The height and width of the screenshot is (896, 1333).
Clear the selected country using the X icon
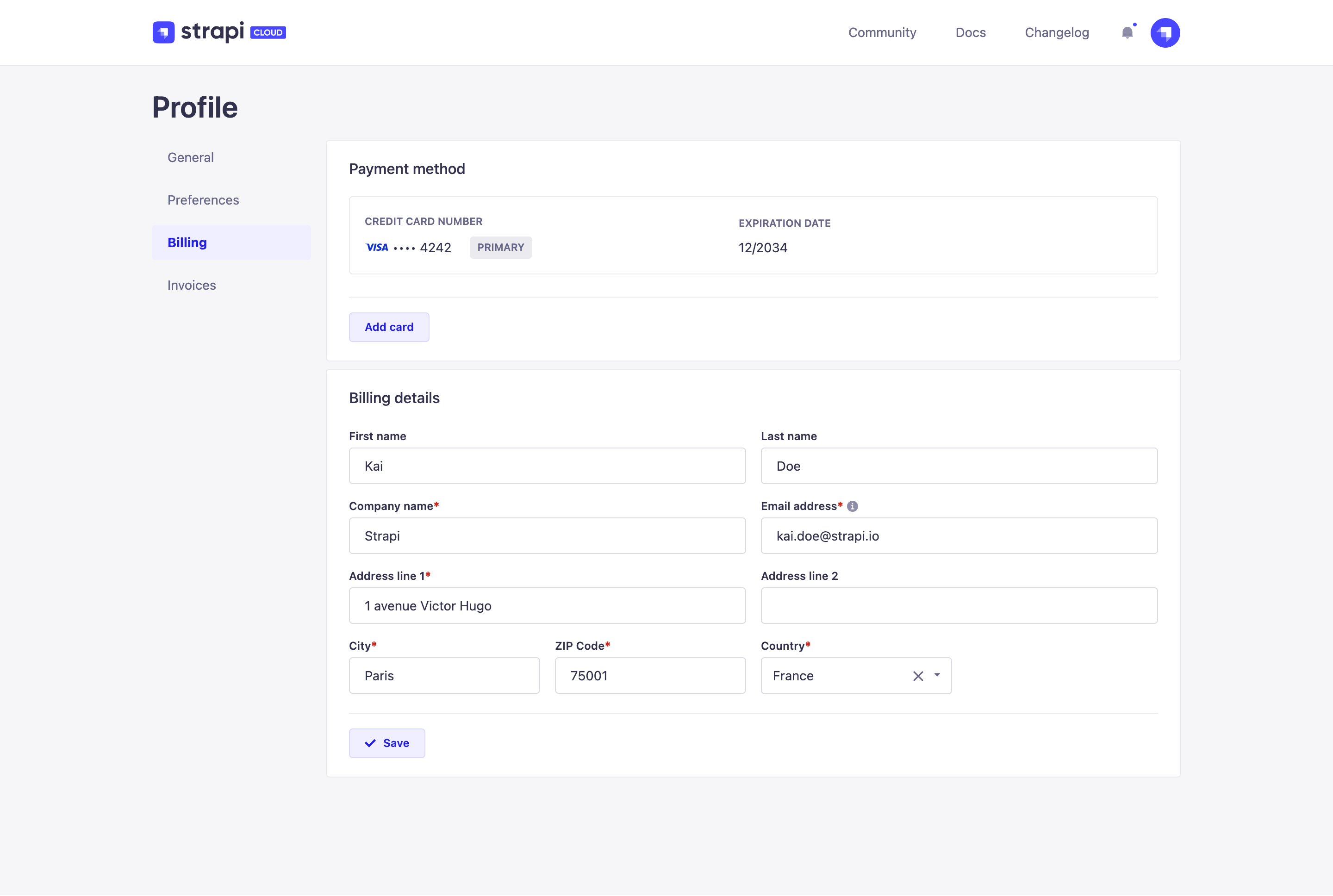coord(918,675)
